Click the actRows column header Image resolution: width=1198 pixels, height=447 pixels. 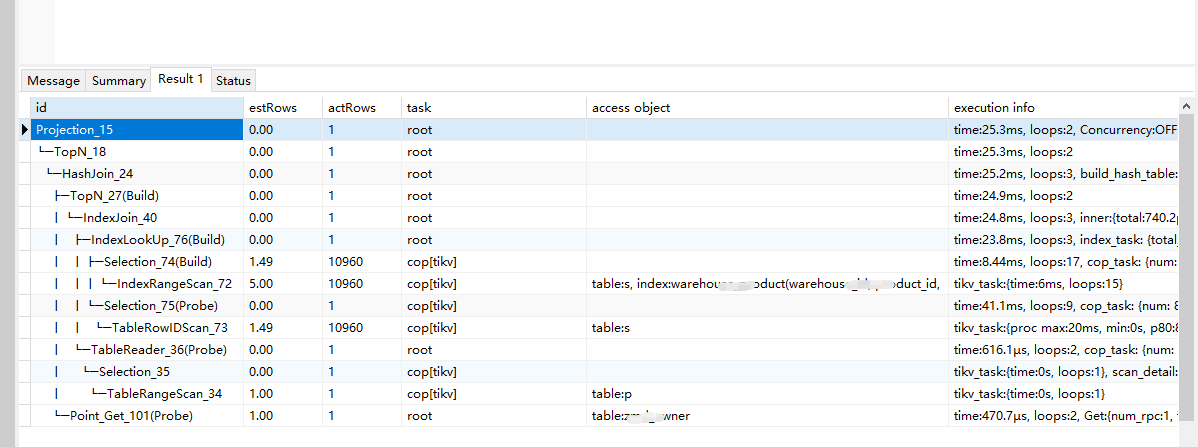[x=361, y=107]
